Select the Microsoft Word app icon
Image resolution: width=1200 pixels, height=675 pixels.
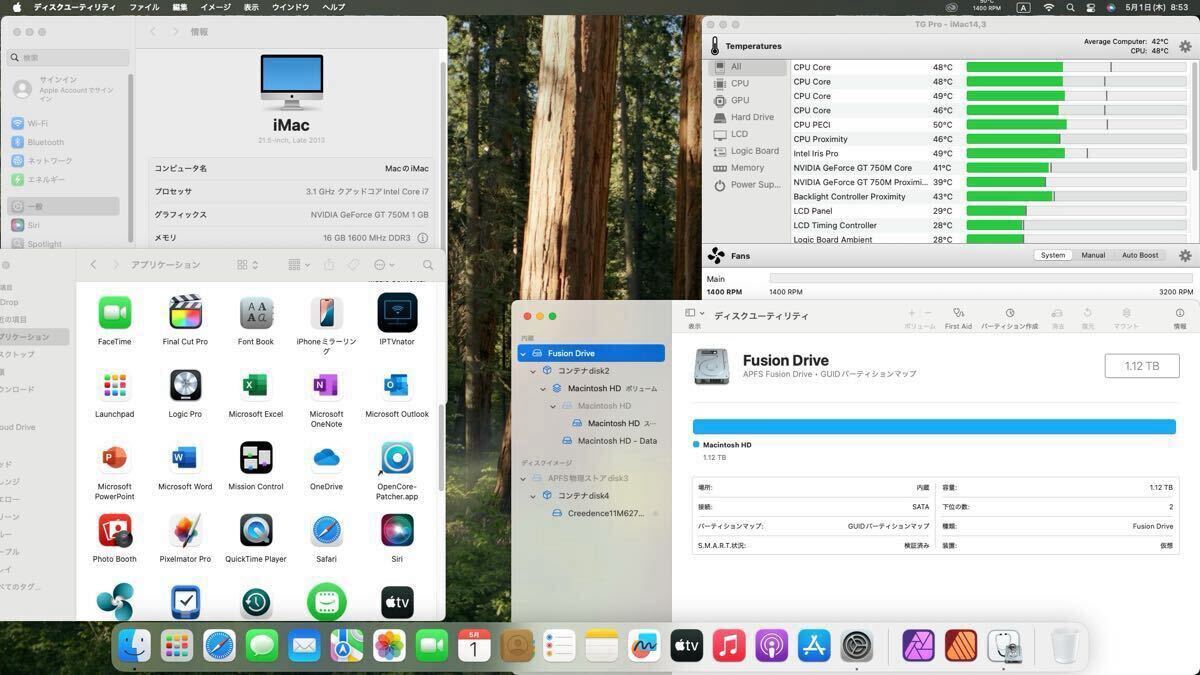(x=185, y=458)
